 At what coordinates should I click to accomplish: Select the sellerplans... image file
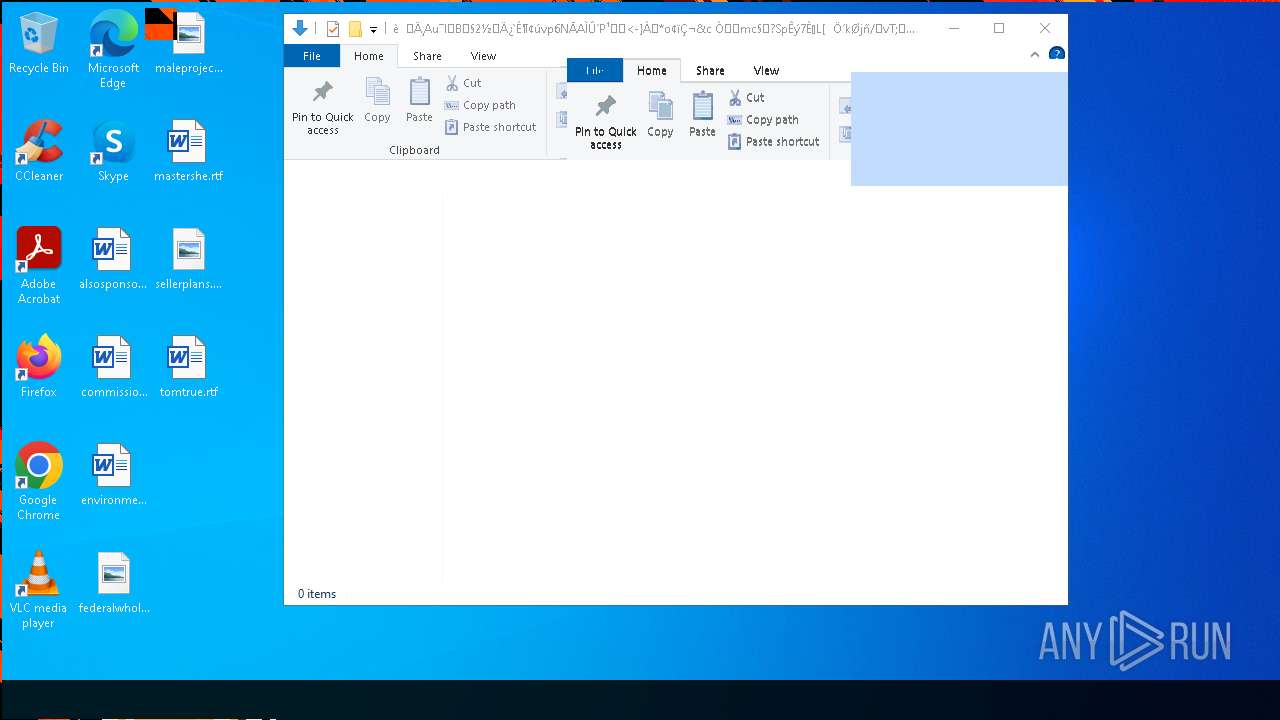pos(188,259)
